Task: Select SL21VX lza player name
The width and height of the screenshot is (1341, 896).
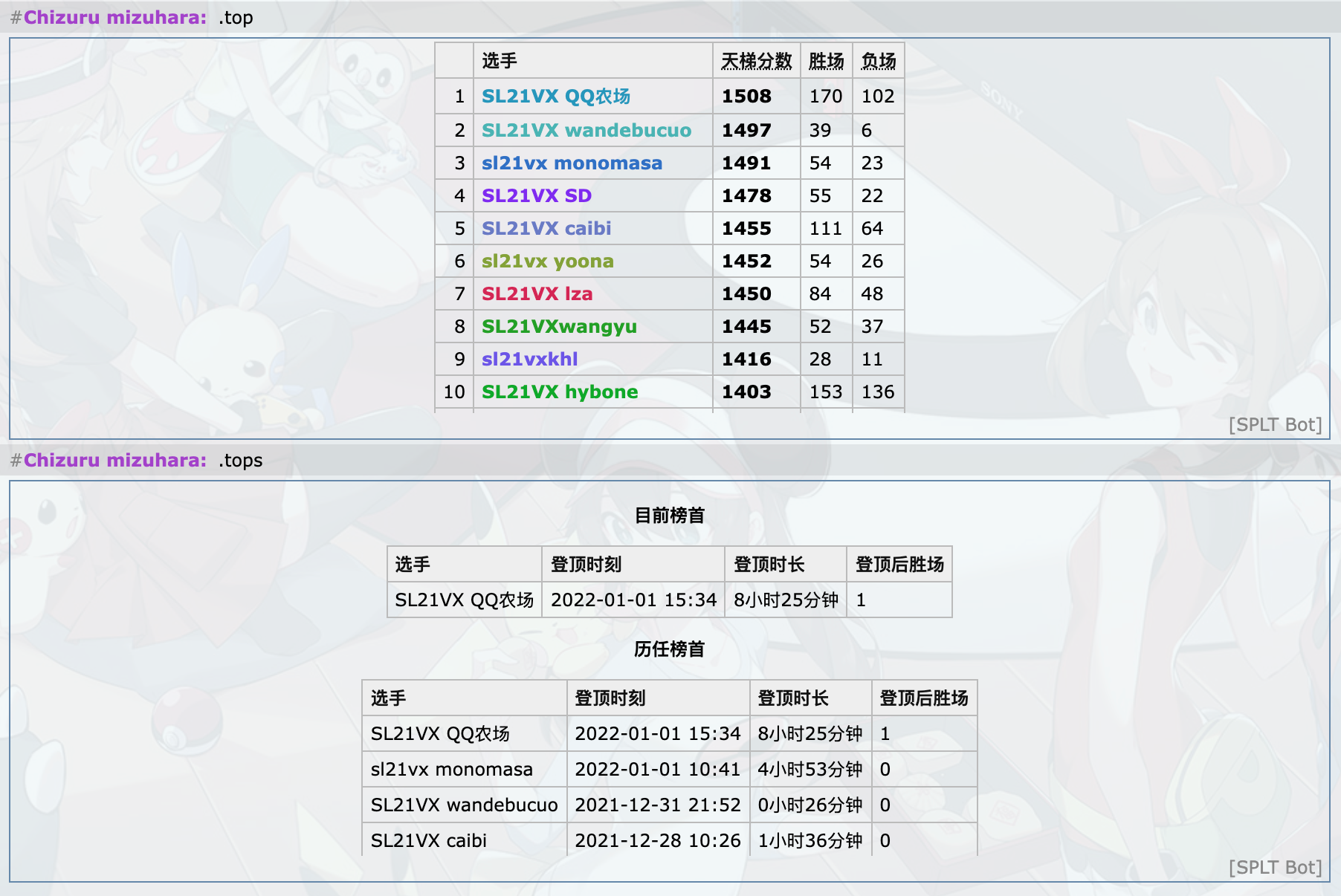Action: (x=537, y=294)
